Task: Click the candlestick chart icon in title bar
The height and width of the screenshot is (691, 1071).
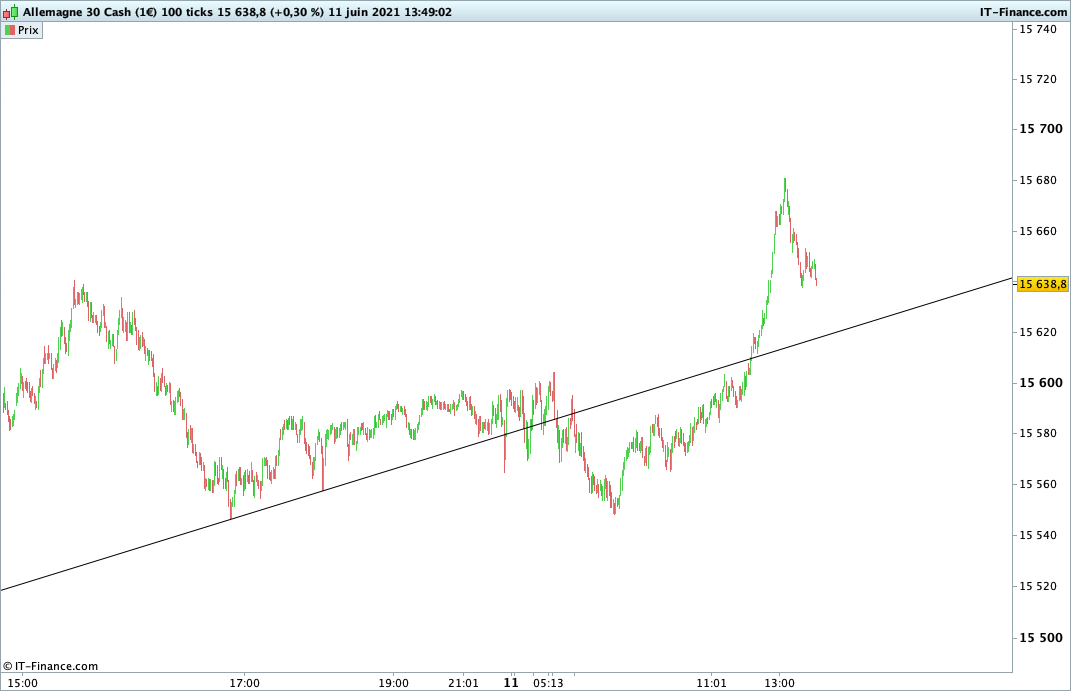Action: pos(10,12)
